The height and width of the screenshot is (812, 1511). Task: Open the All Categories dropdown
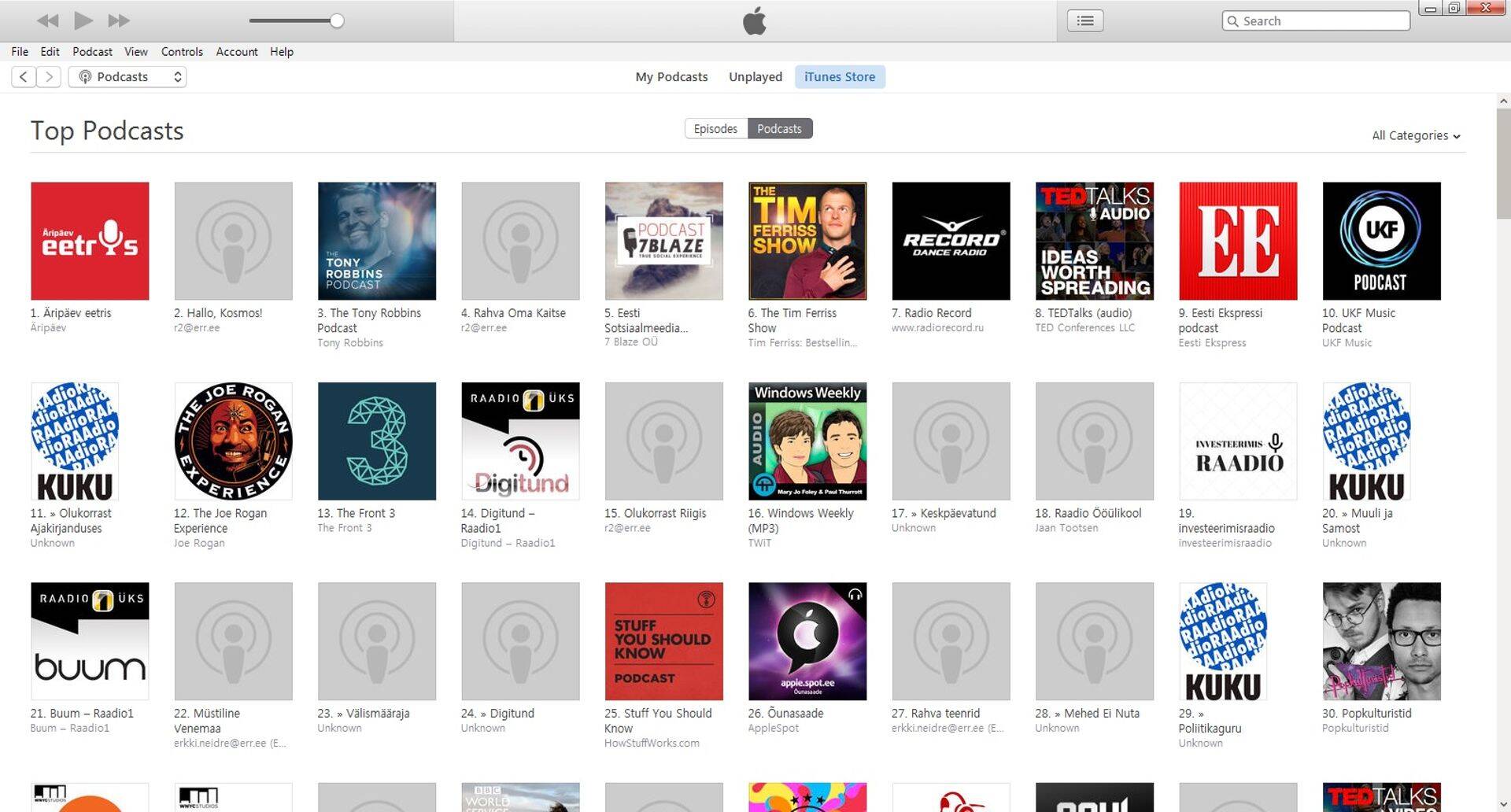(1414, 135)
